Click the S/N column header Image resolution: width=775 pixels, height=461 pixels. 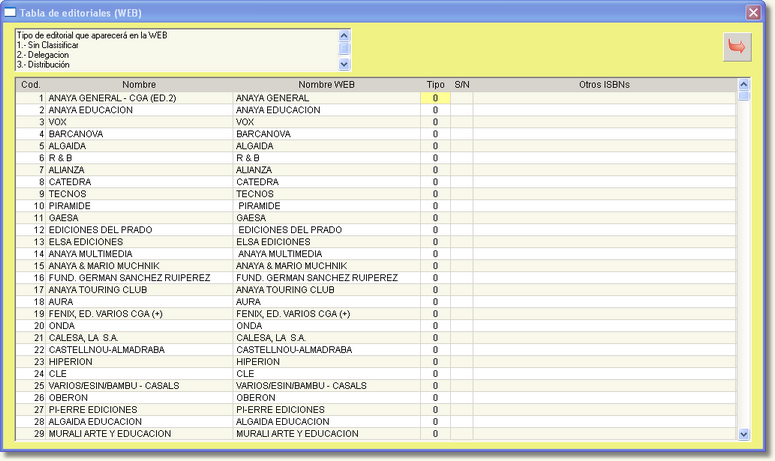(462, 84)
